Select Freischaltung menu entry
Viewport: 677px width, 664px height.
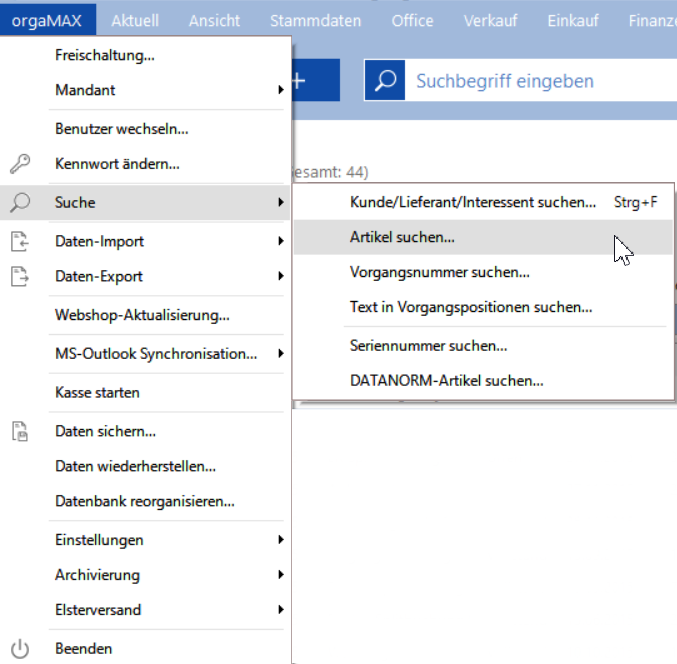(145, 55)
